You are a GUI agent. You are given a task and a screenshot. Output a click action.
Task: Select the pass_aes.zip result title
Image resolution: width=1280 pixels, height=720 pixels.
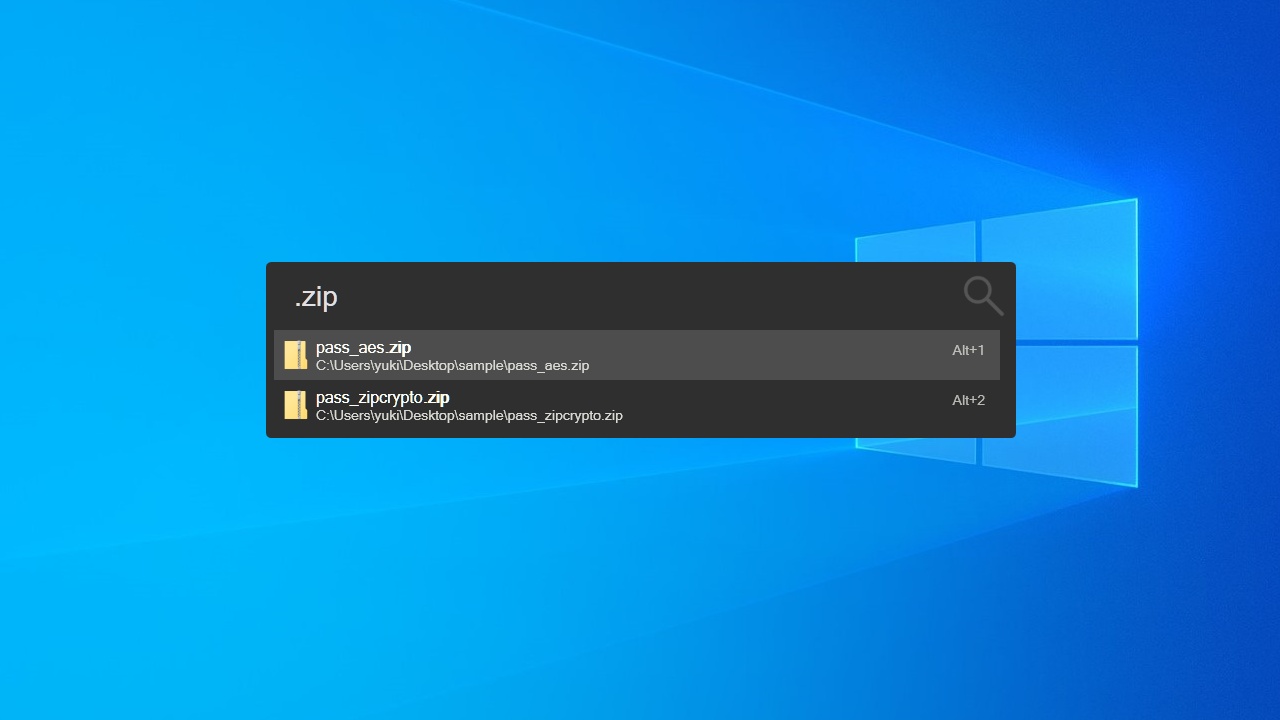[363, 348]
